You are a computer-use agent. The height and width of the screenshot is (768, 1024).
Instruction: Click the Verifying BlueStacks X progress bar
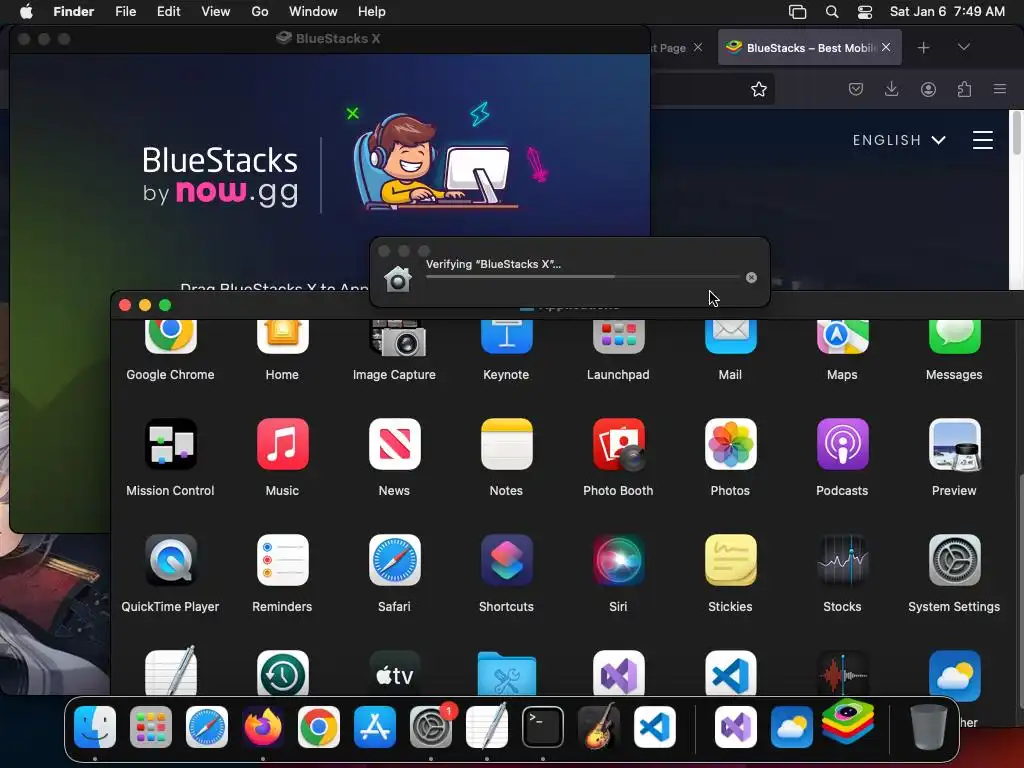pos(583,277)
